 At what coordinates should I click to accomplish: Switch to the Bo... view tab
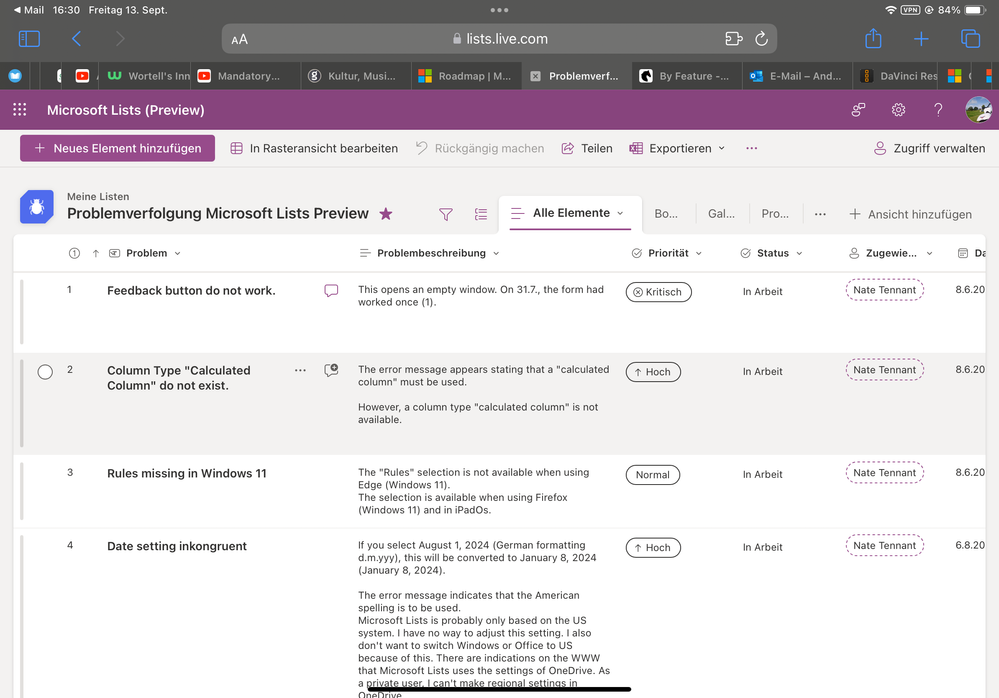pyautogui.click(x=666, y=214)
